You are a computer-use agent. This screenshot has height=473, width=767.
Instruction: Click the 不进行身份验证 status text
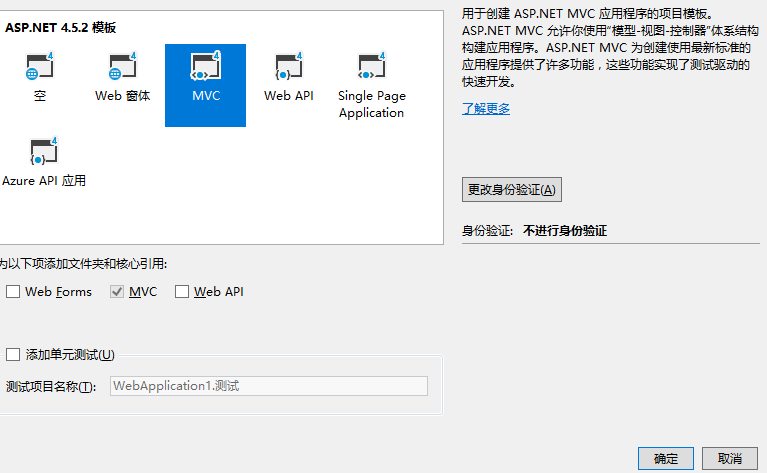click(564, 231)
